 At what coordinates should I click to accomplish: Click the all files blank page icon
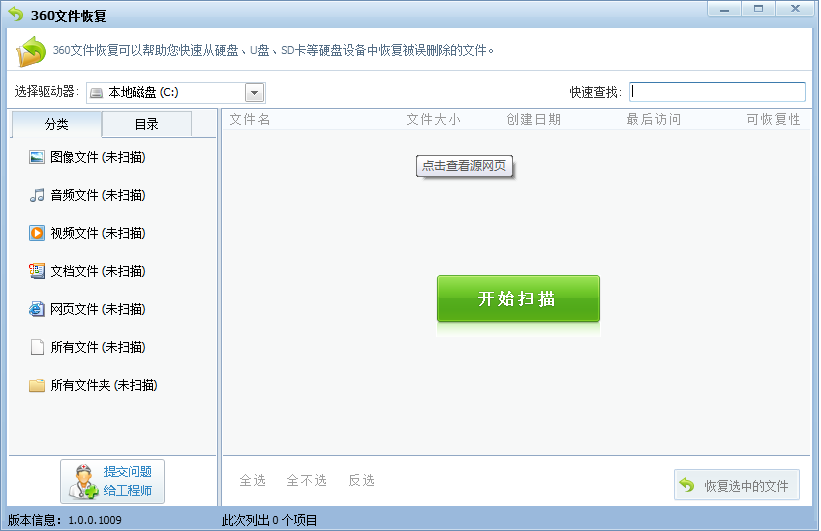(x=37, y=347)
